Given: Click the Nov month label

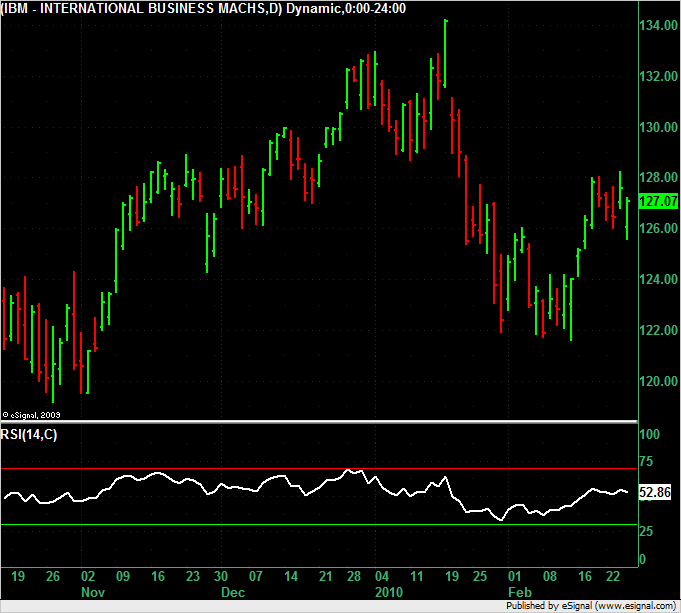Looking at the screenshot, I should point(93,592).
